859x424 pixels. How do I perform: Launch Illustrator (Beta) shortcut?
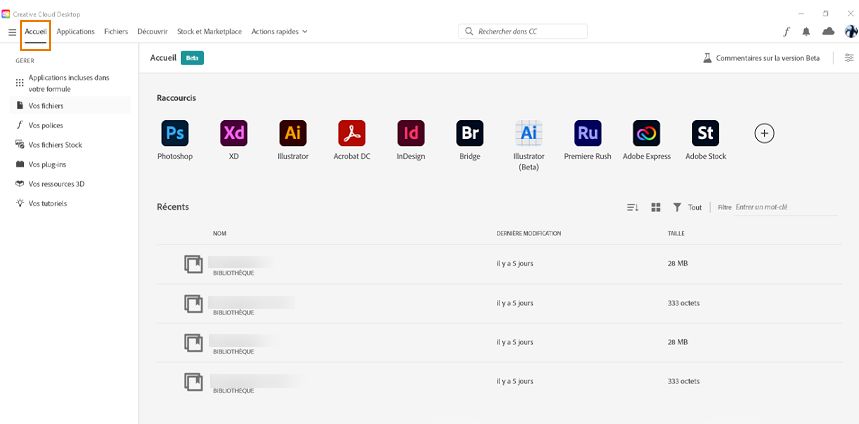click(529, 133)
